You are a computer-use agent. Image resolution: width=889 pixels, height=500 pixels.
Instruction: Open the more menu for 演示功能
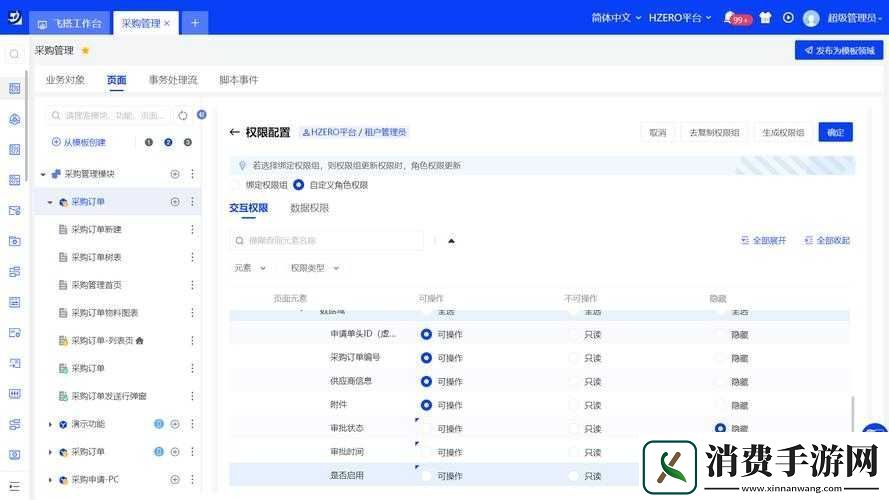(x=192, y=423)
